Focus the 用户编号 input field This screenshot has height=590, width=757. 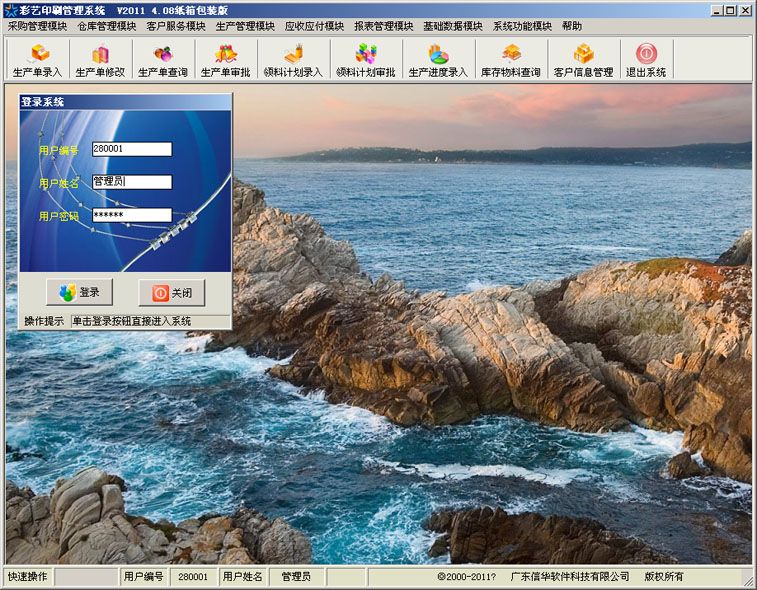pyautogui.click(x=132, y=149)
